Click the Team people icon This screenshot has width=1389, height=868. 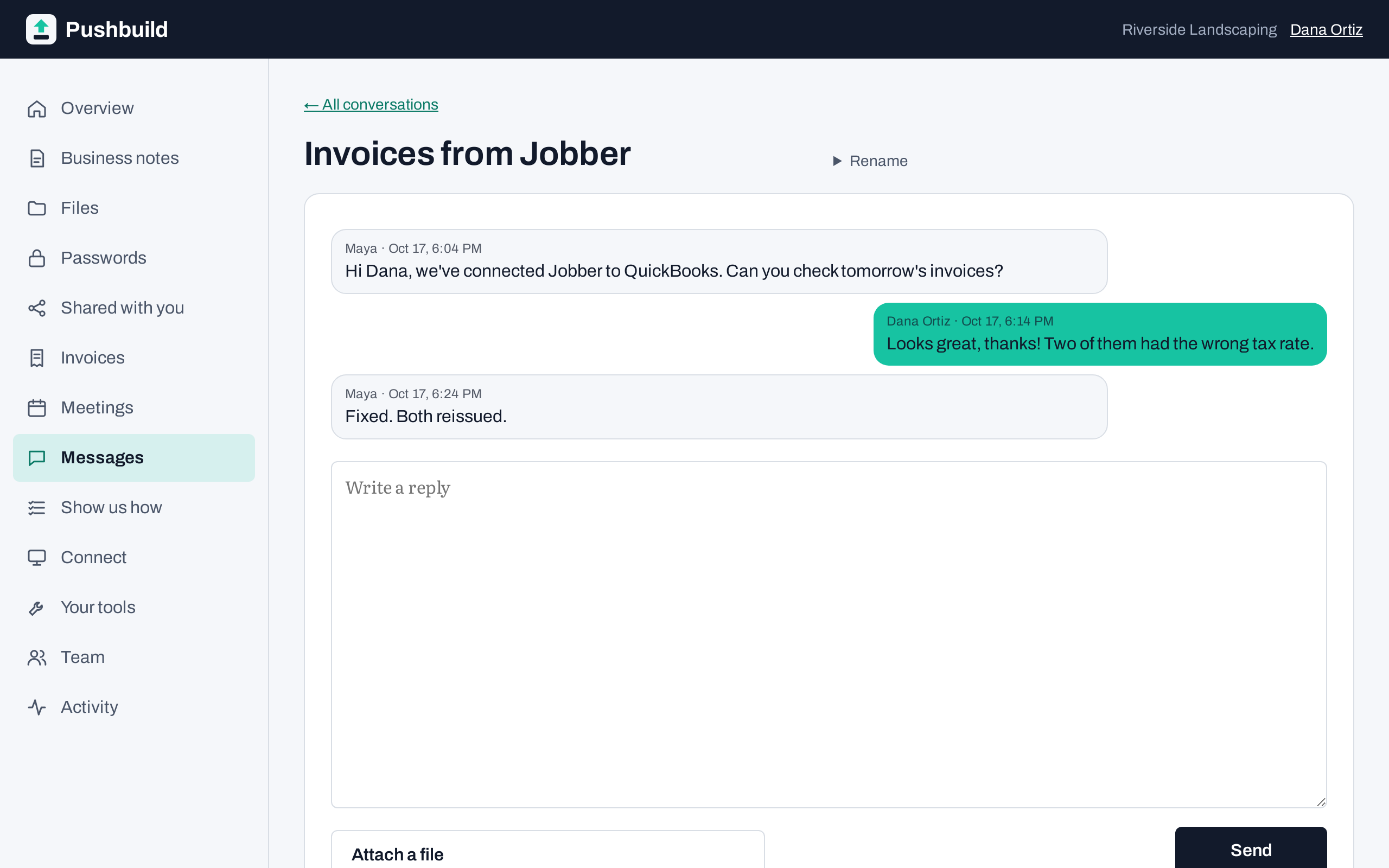(x=37, y=658)
